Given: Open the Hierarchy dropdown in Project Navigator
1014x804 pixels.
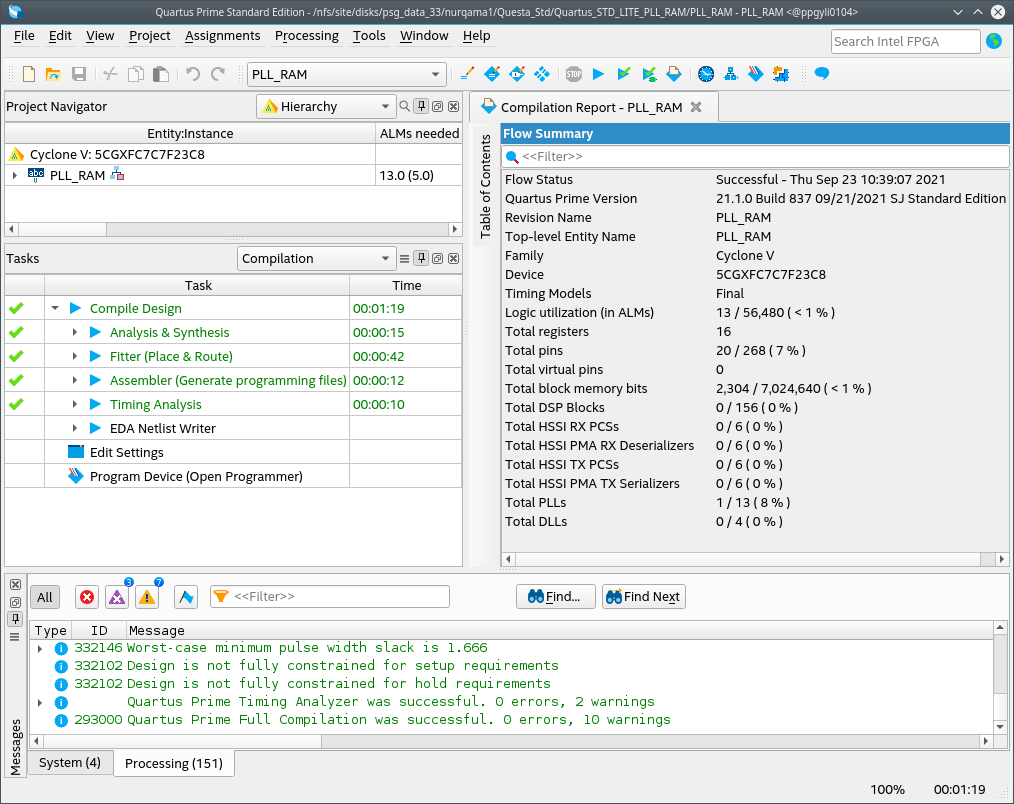Looking at the screenshot, I should coord(326,106).
